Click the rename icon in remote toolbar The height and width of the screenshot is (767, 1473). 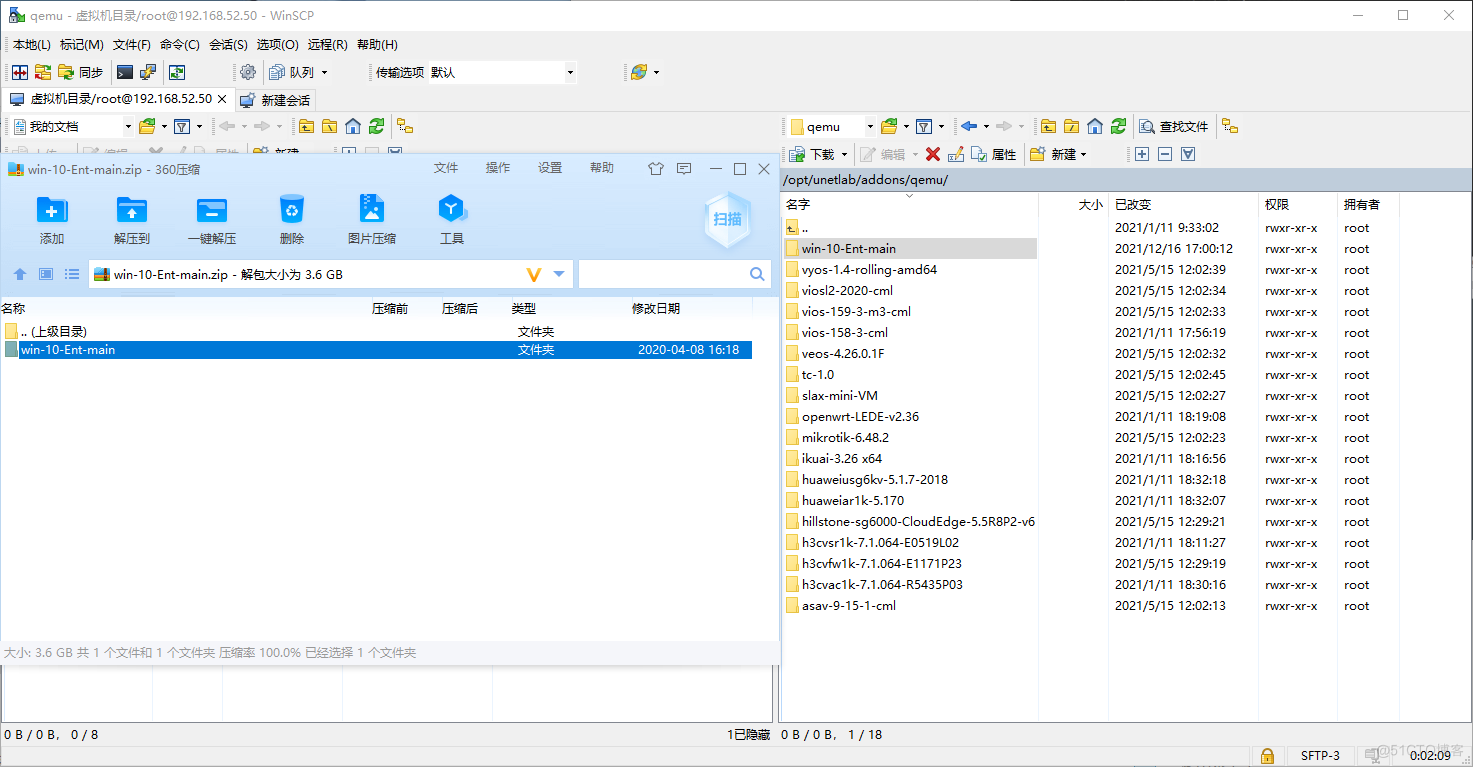tap(956, 154)
